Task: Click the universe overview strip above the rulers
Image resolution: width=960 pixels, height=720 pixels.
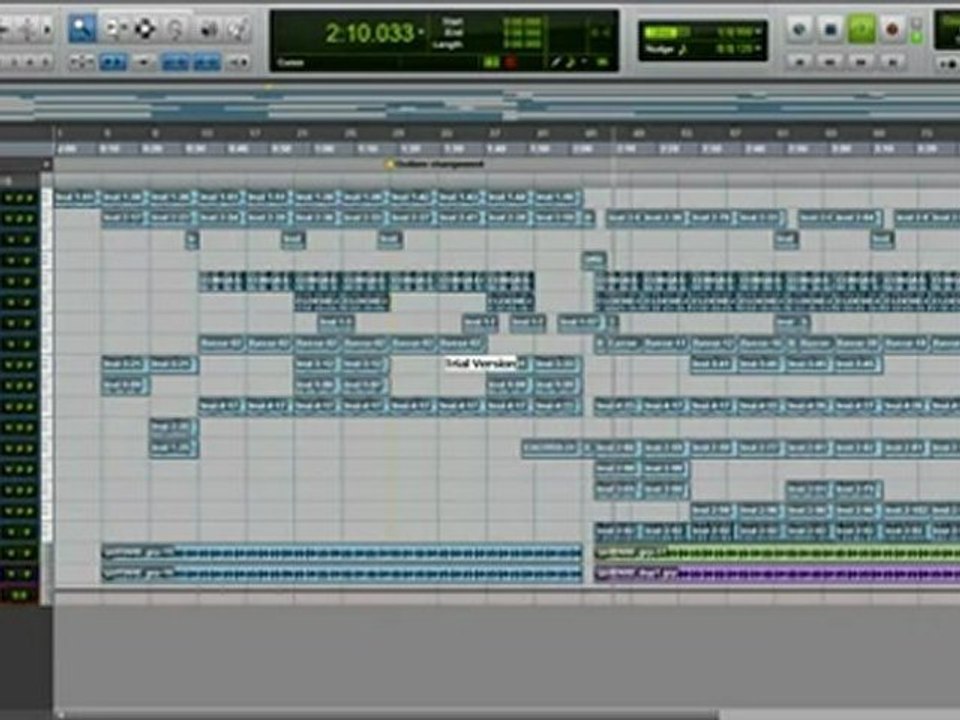Action: [x=480, y=103]
